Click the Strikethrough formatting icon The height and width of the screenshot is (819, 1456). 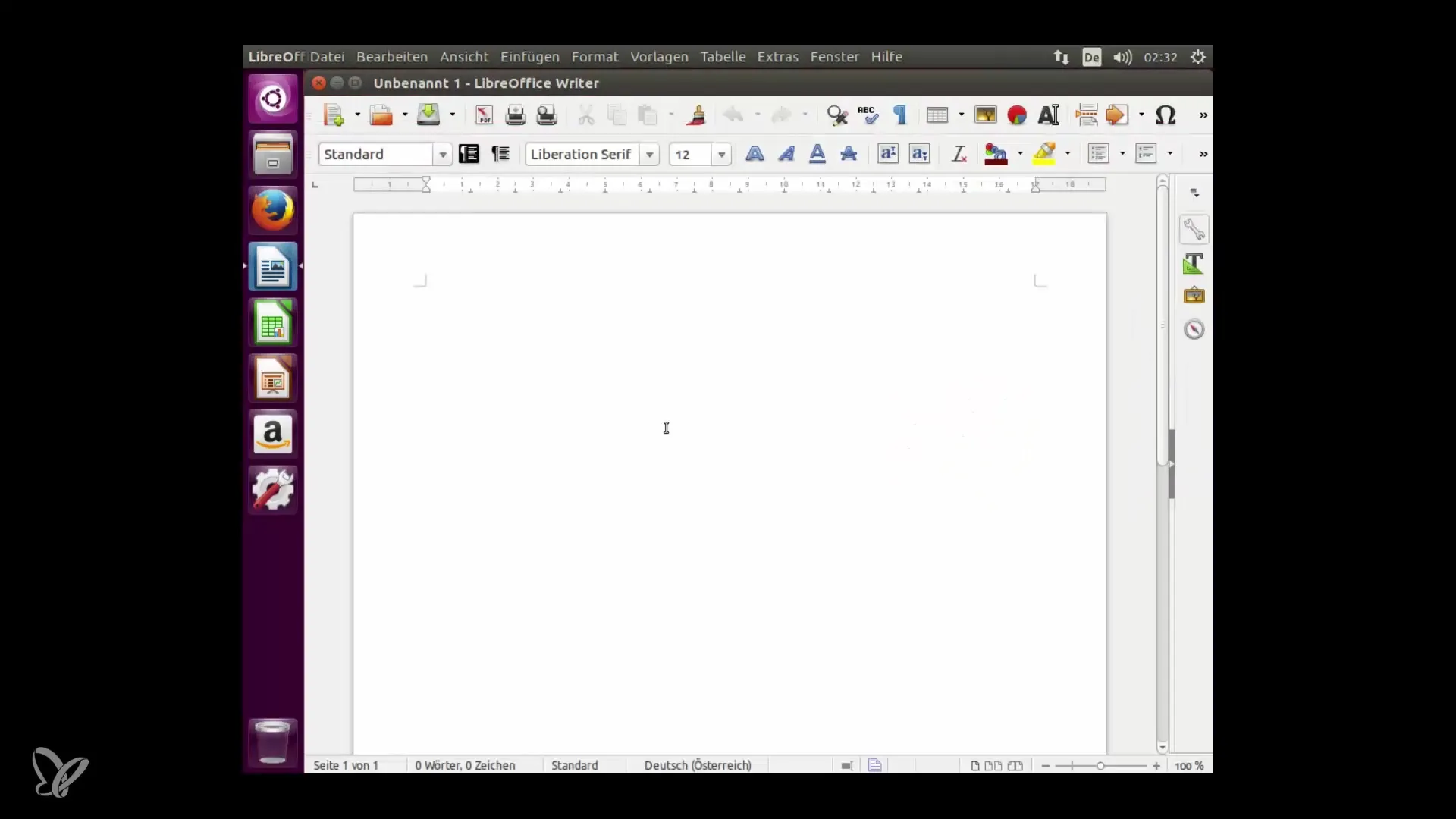[x=849, y=154]
